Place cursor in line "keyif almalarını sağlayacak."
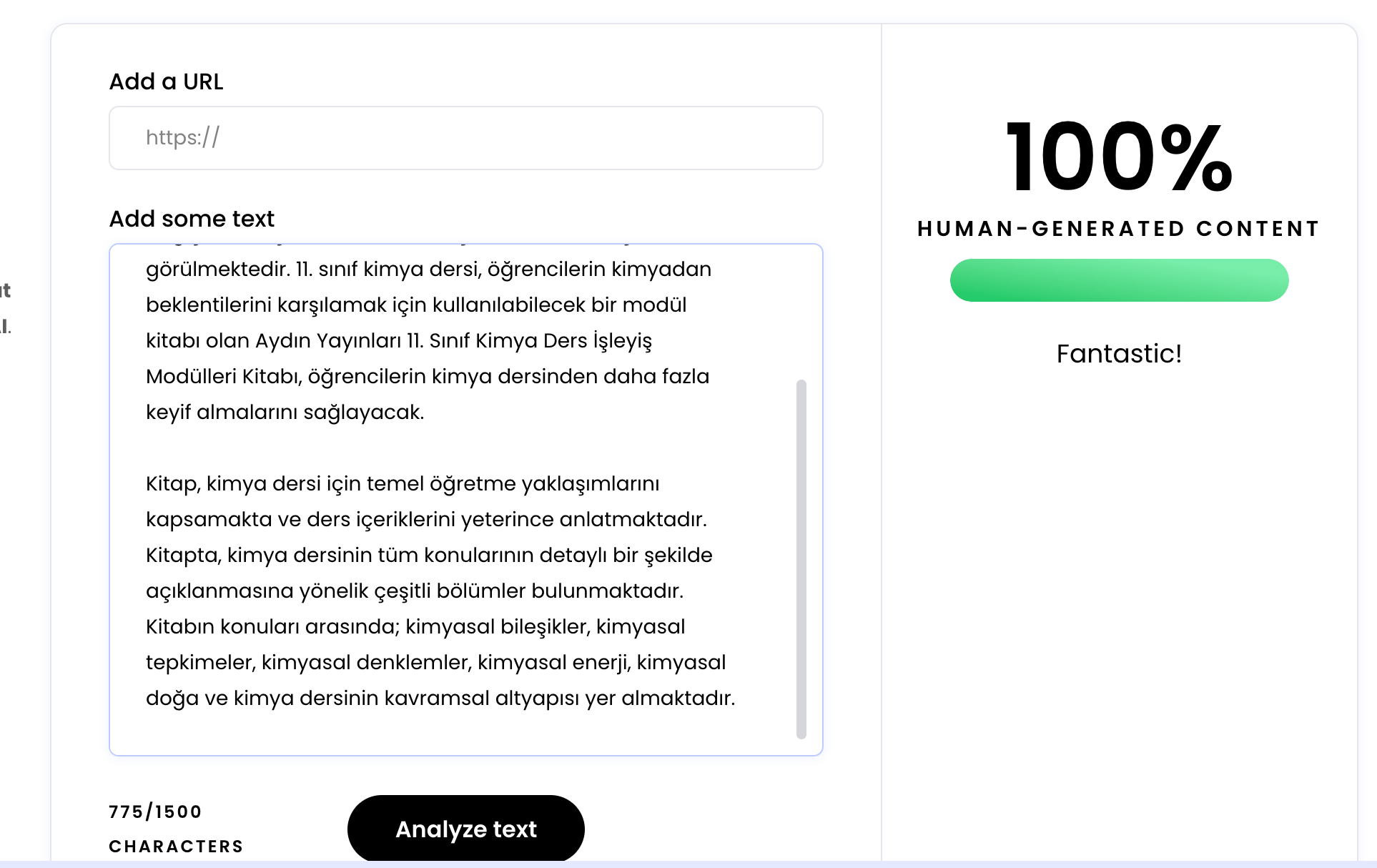The height and width of the screenshot is (868, 1377). [x=285, y=413]
